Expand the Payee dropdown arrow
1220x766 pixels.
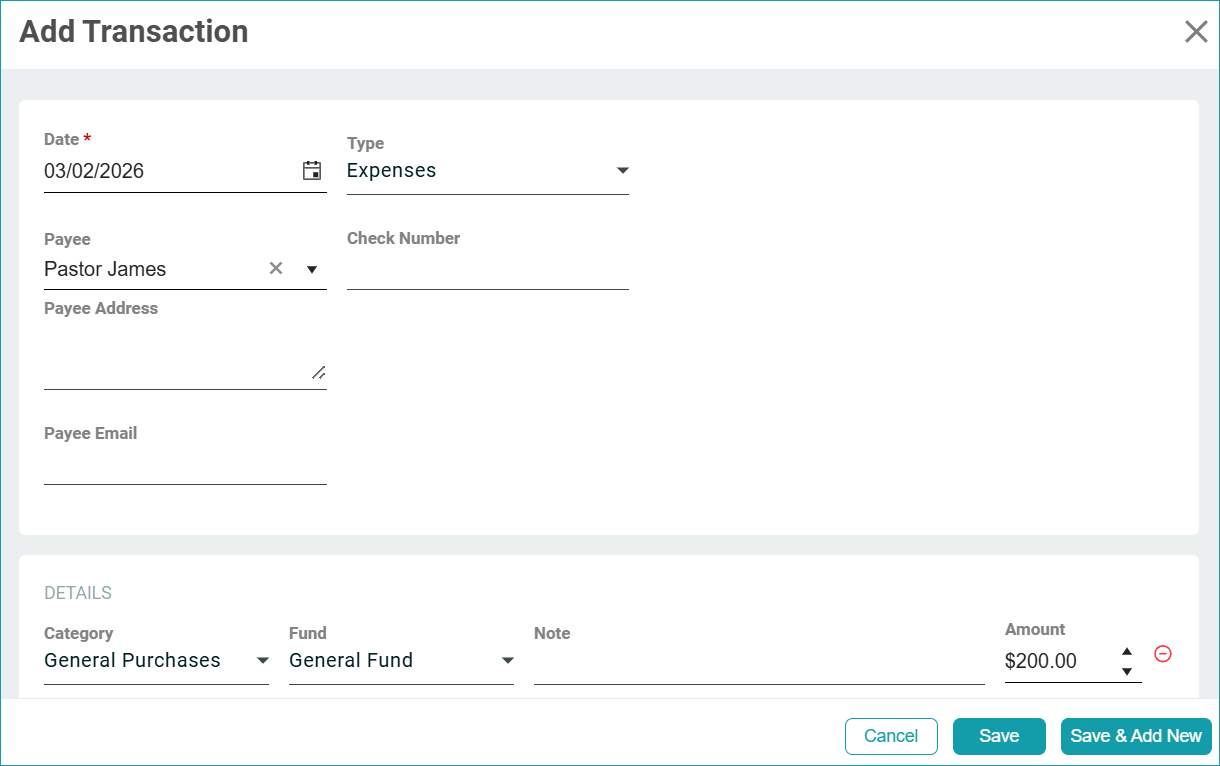pyautogui.click(x=311, y=269)
